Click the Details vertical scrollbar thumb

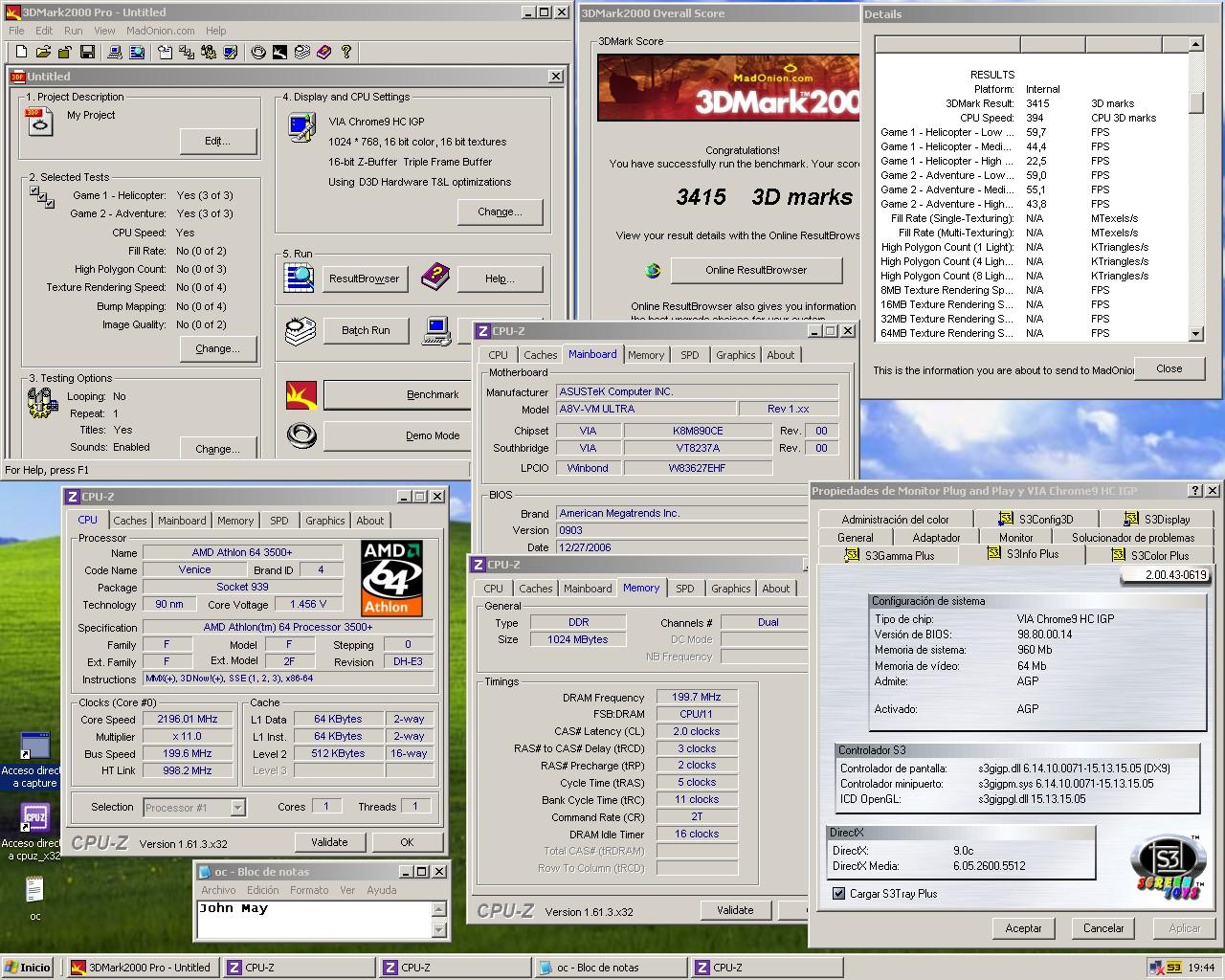point(1195,101)
